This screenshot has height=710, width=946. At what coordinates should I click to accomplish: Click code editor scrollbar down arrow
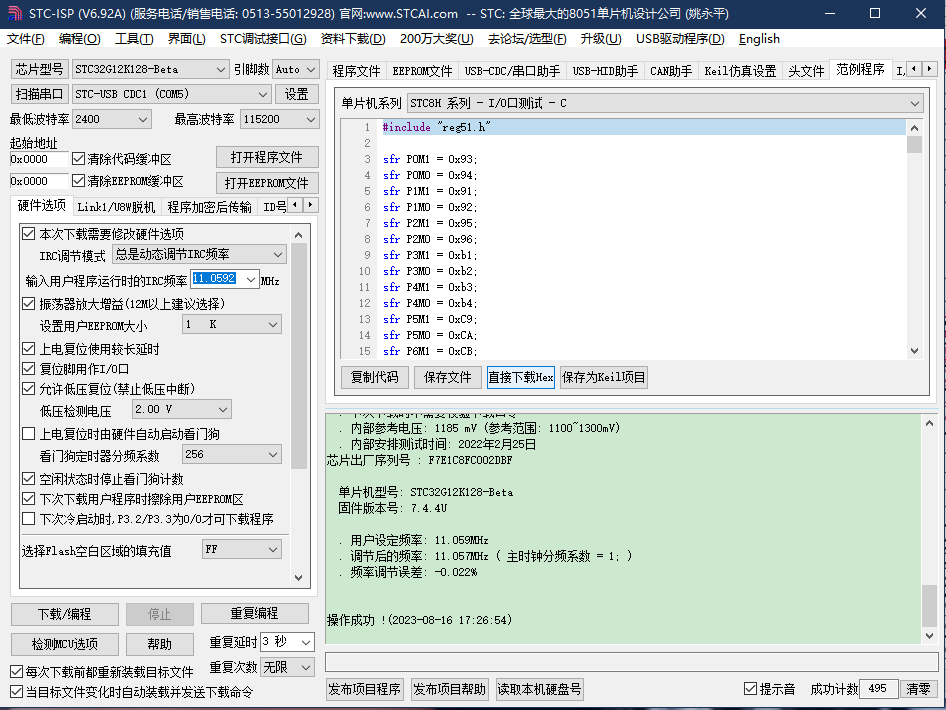point(914,350)
